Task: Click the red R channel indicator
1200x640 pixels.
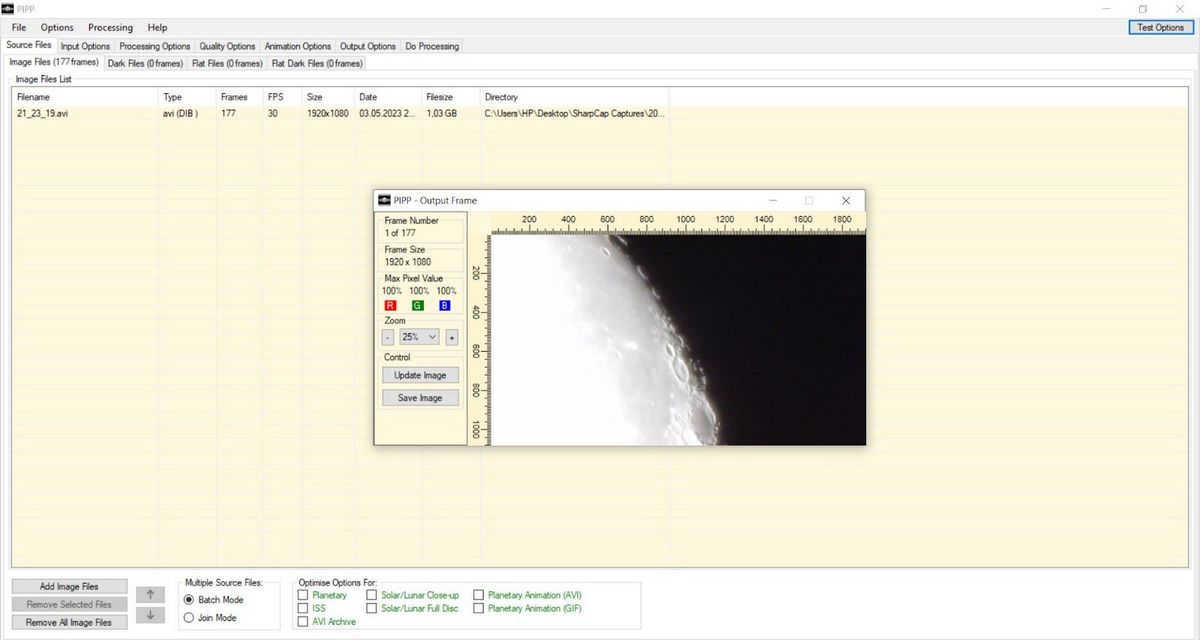Action: tap(390, 305)
